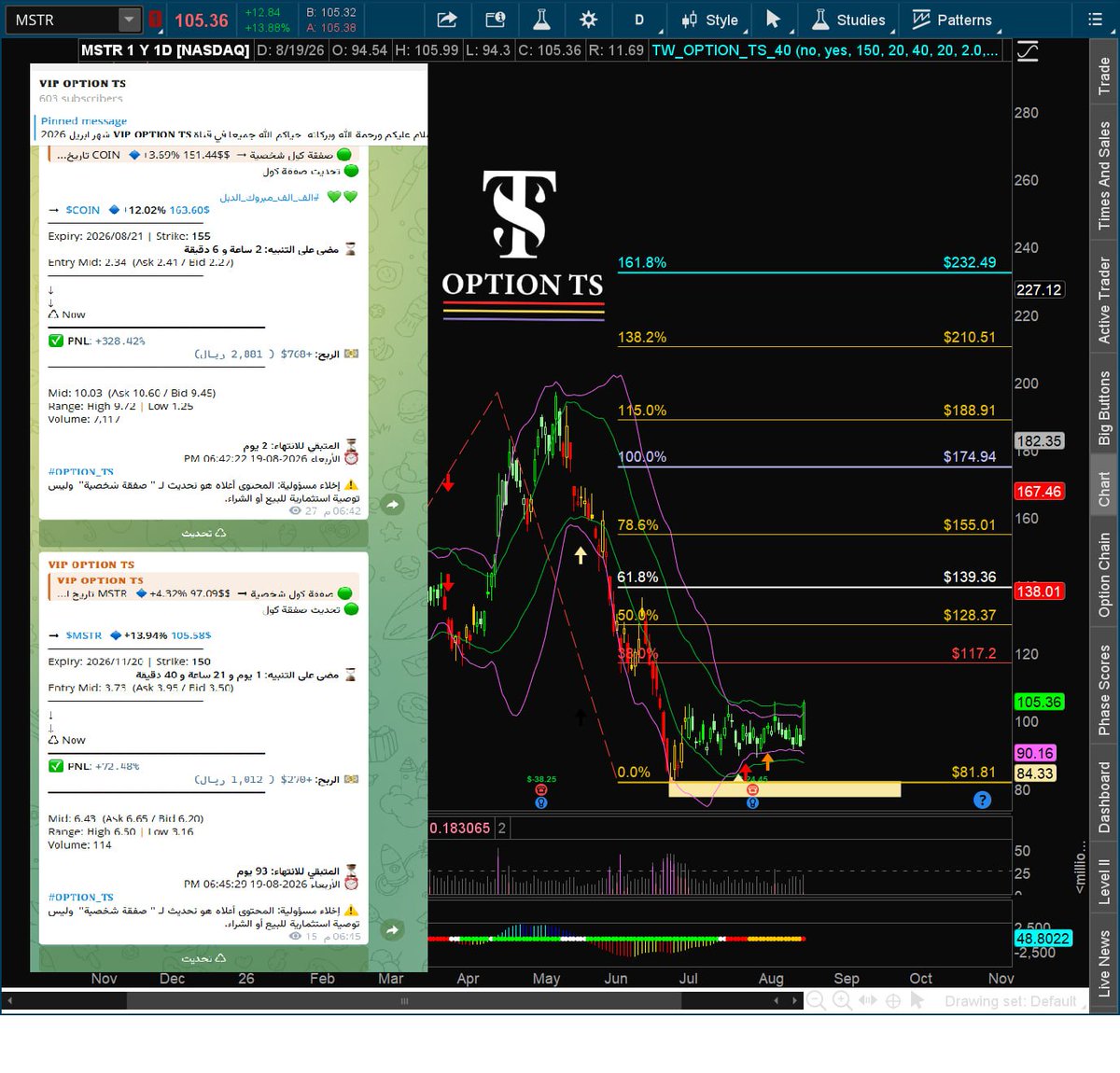This screenshot has width=1120, height=1073.
Task: Switch to the Big Buttons tab
Action: (1104, 408)
